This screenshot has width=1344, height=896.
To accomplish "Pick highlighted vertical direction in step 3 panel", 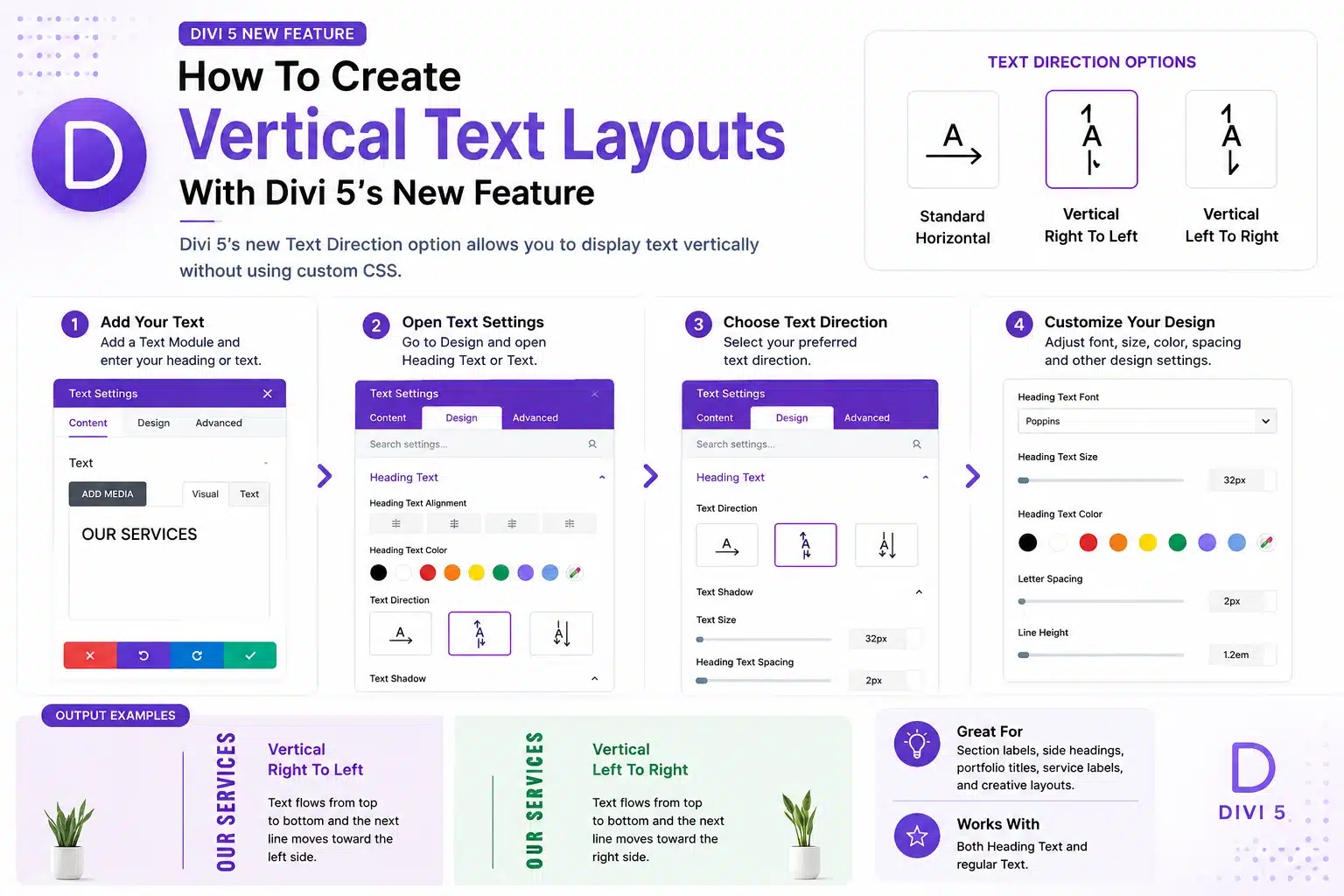I will coord(806,545).
